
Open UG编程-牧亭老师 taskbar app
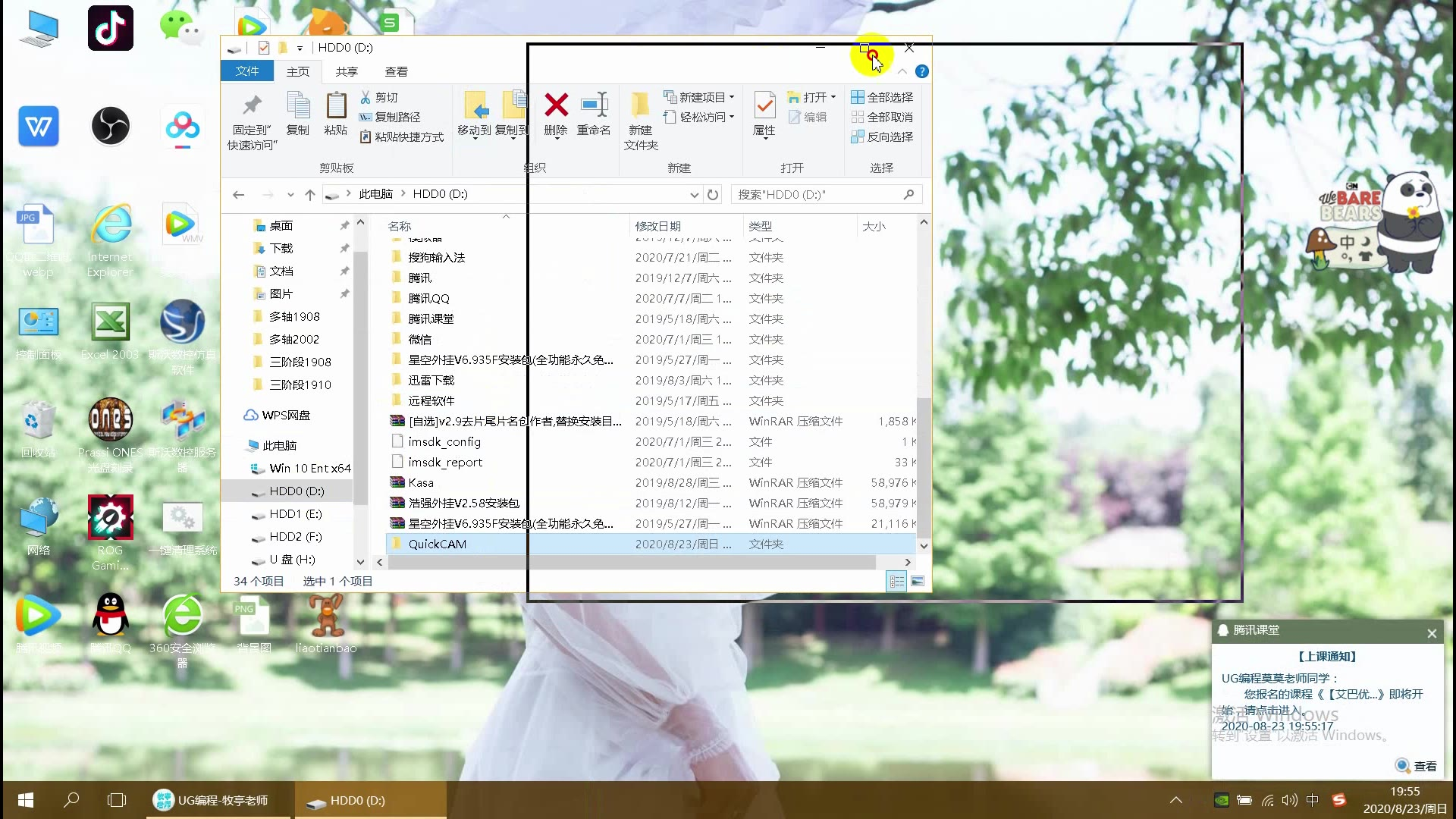pyautogui.click(x=217, y=800)
